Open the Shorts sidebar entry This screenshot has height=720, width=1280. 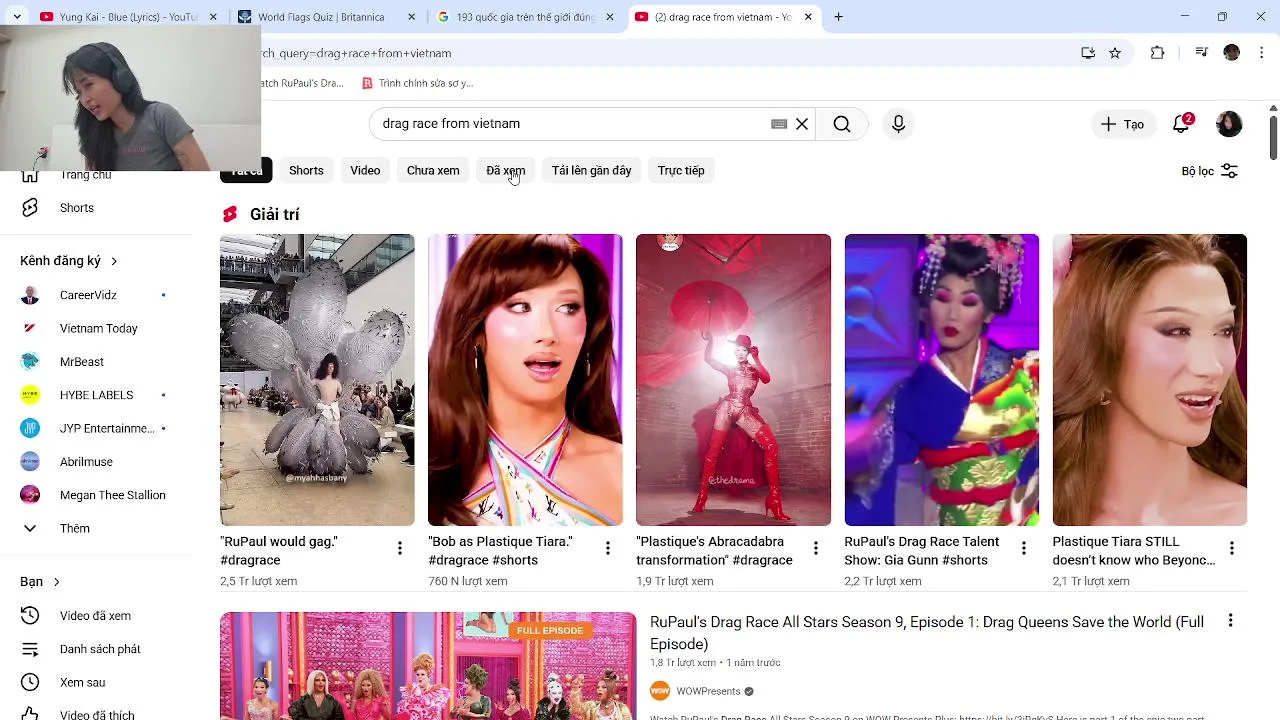click(x=77, y=208)
